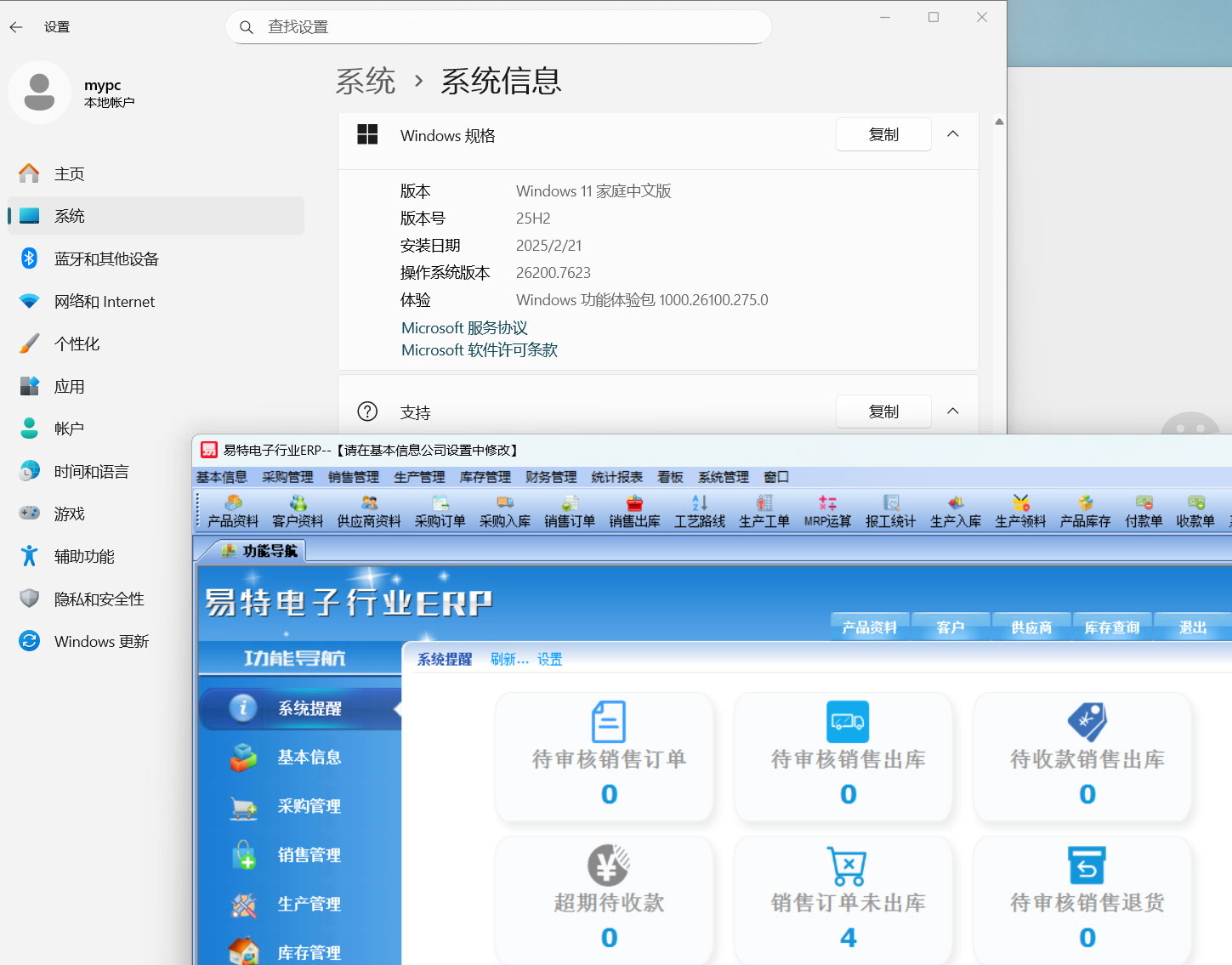Select 采购管理 in the navigation sidebar
Screen dimensions: 1232x965
click(x=309, y=806)
